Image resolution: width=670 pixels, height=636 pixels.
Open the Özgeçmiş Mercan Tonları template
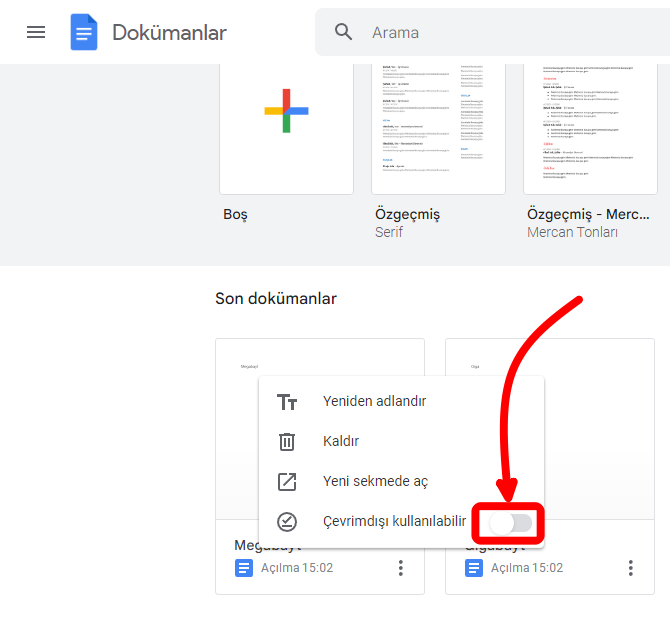590,125
